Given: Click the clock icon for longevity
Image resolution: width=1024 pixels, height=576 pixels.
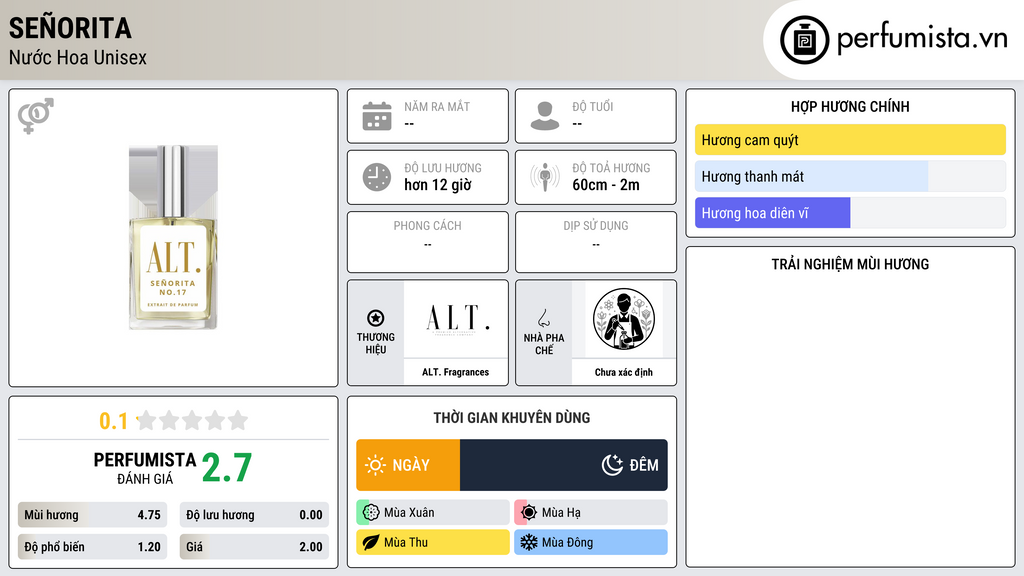Looking at the screenshot, I should pos(377,177).
